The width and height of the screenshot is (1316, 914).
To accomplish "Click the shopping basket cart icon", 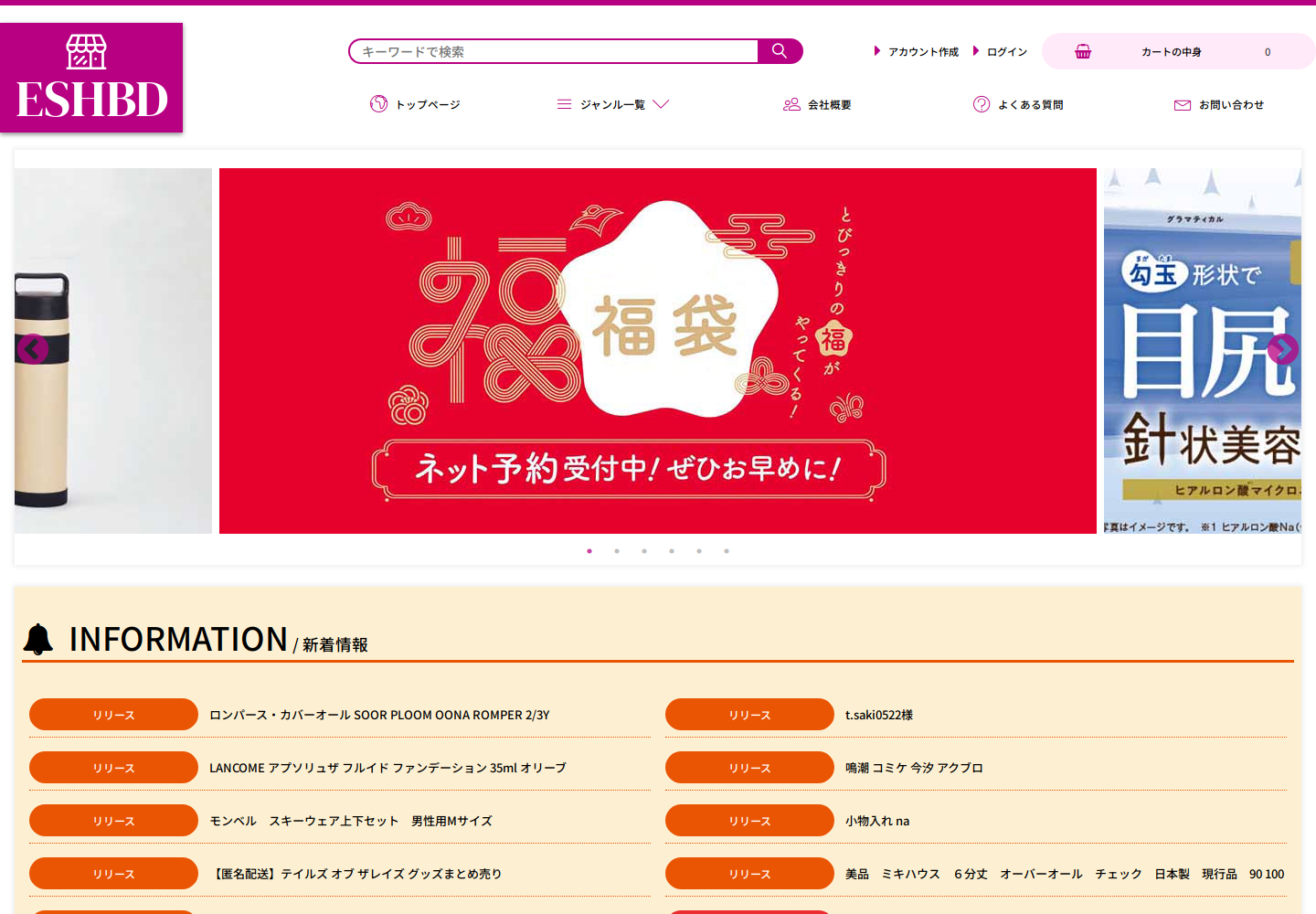I will pyautogui.click(x=1083, y=51).
